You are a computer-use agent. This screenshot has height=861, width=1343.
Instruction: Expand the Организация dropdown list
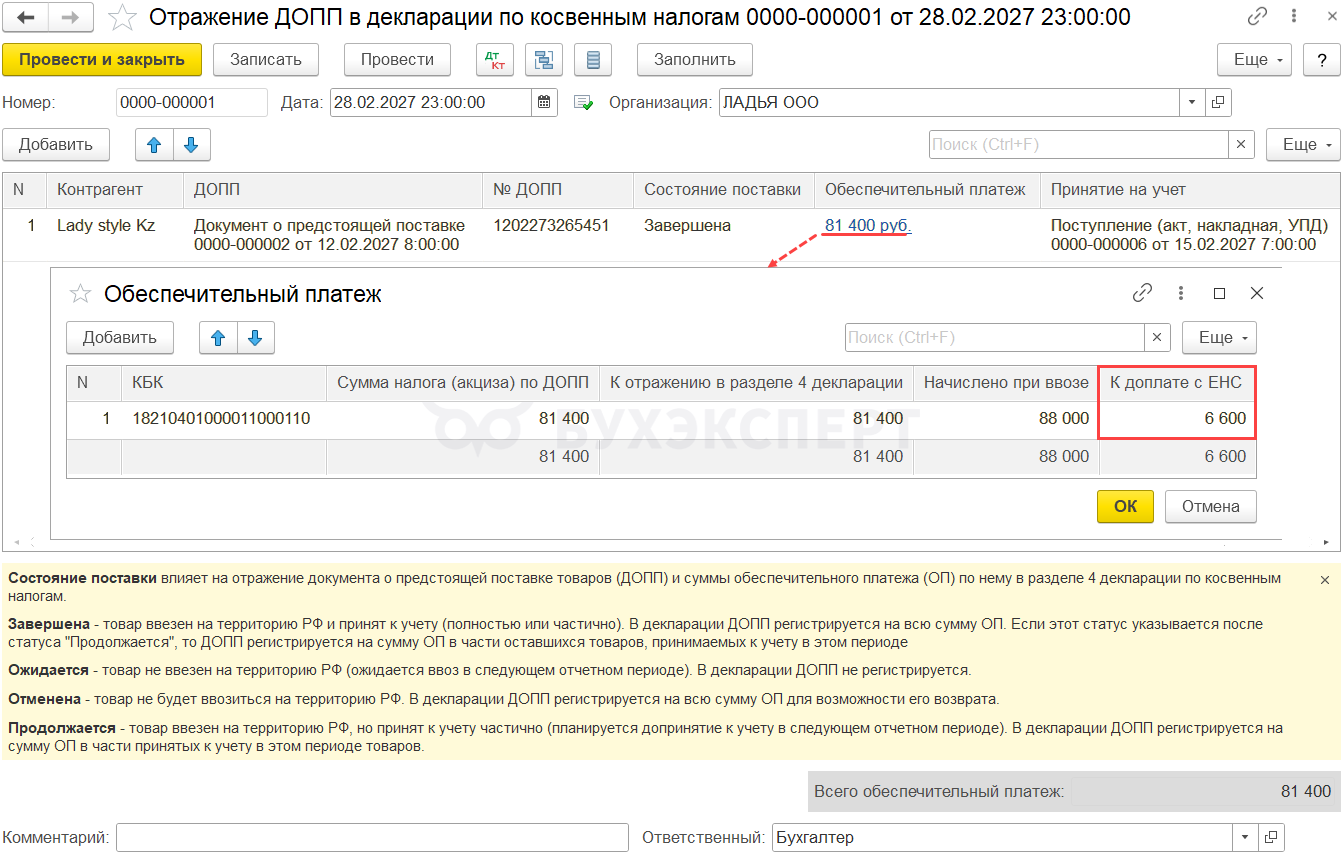[x=1192, y=102]
